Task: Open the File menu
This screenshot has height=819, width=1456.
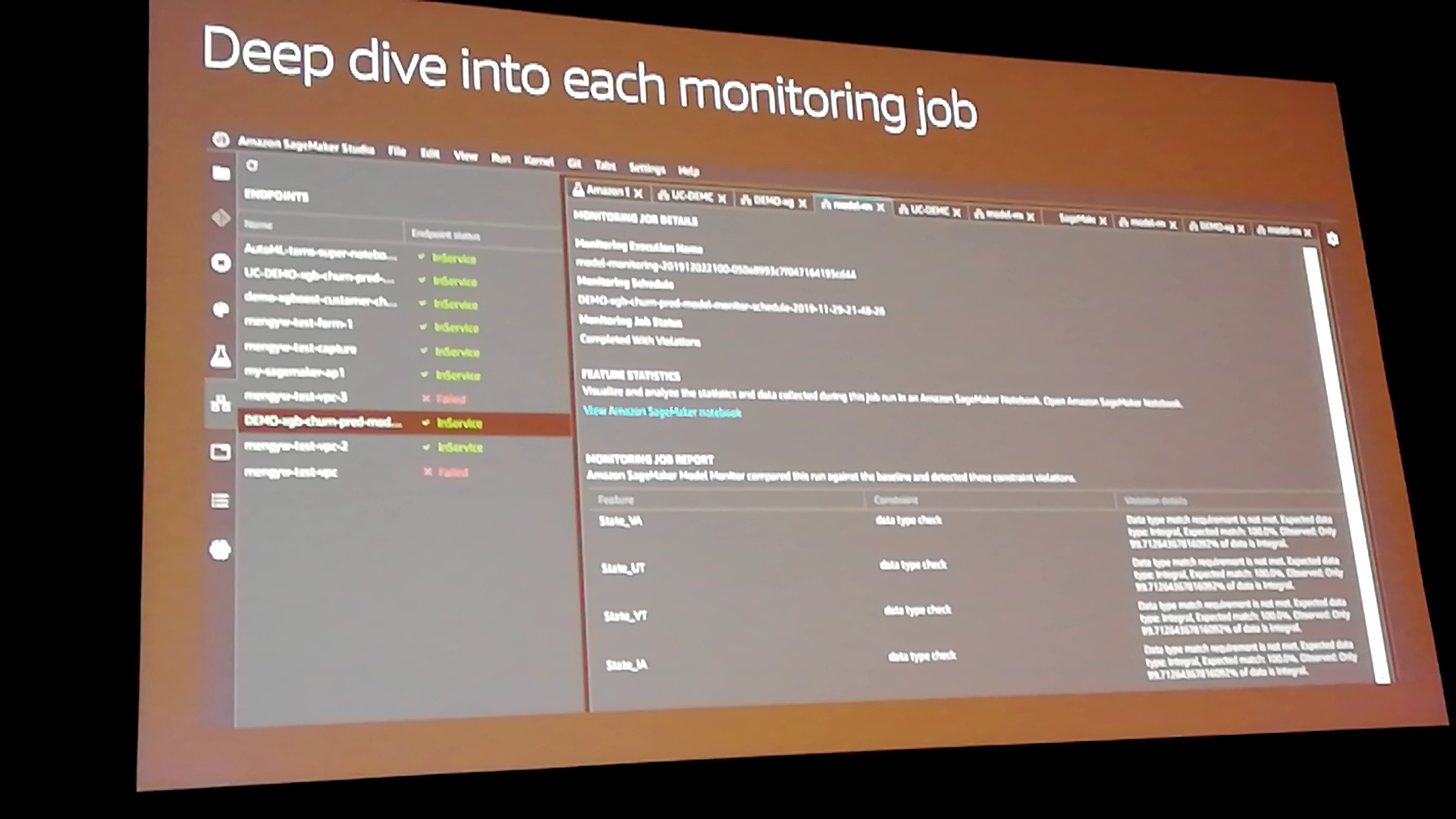Action: tap(397, 151)
